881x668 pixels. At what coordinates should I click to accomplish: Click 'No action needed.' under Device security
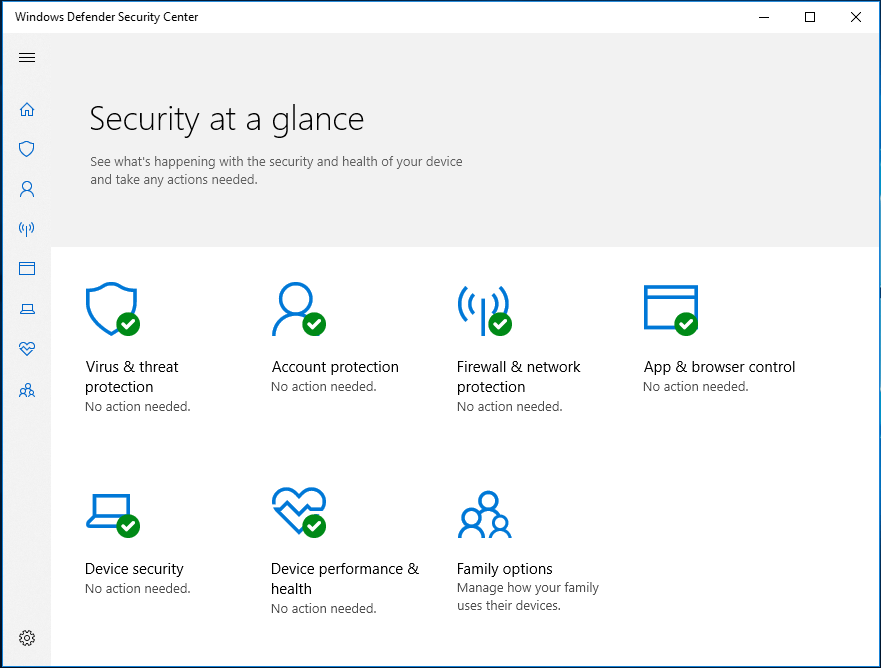[138, 588]
